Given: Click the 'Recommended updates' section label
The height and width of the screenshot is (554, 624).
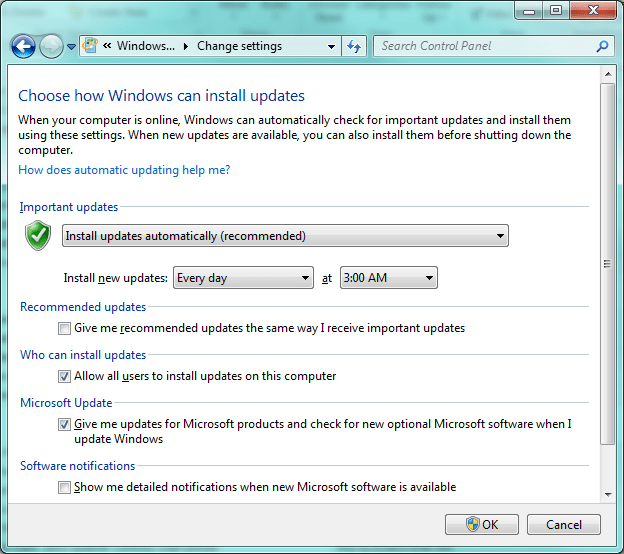Looking at the screenshot, I should click(83, 307).
